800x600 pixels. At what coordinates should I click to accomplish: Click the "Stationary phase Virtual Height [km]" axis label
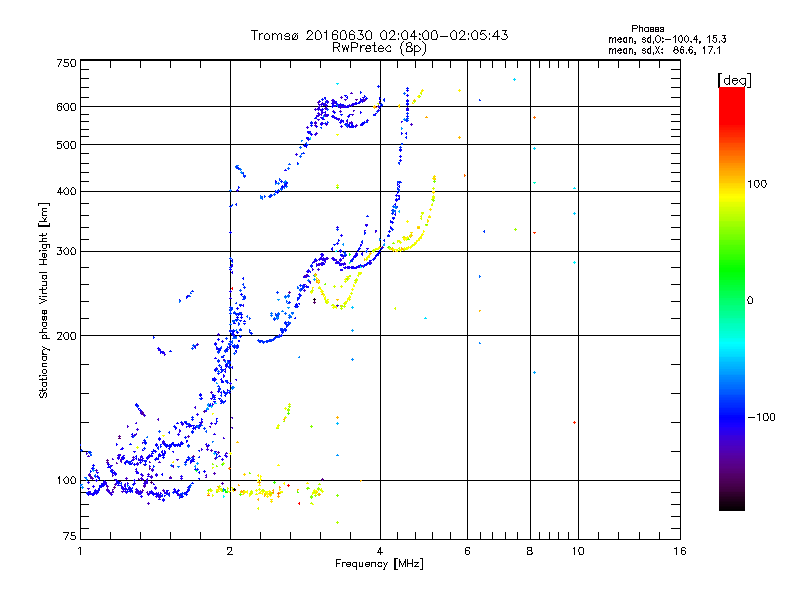point(44,300)
